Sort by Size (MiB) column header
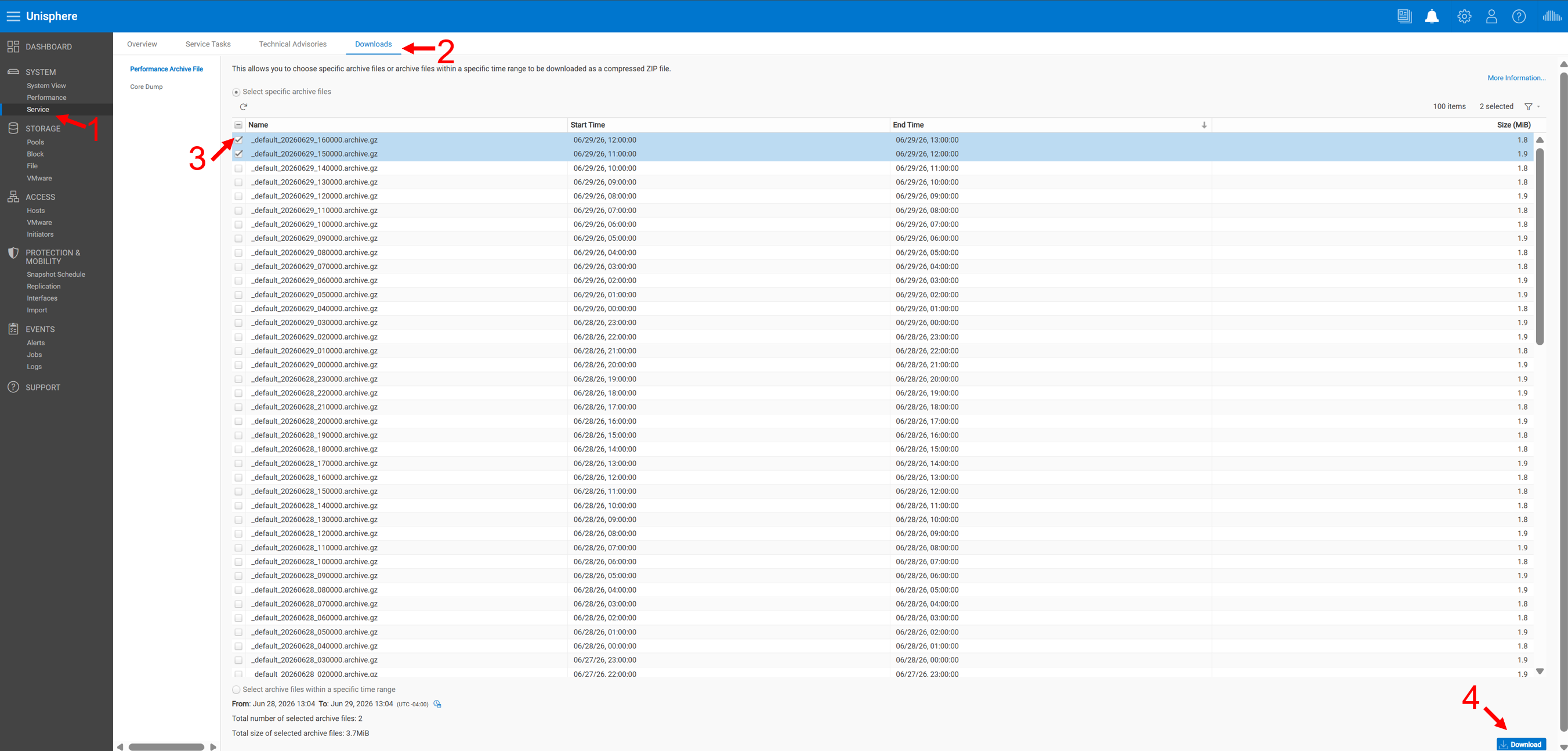Viewport: 1568px width, 751px height. point(1513,125)
